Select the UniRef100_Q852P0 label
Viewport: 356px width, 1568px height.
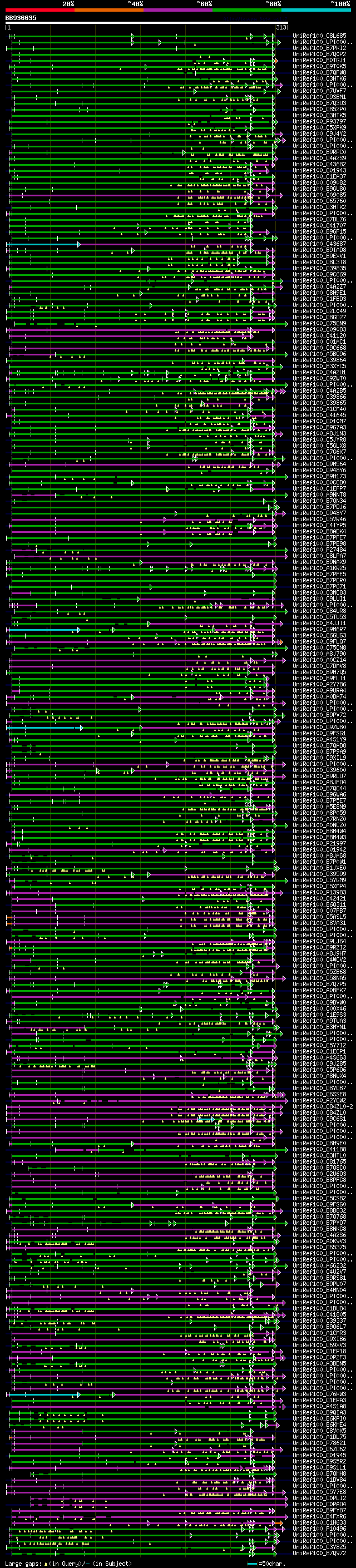point(319,109)
